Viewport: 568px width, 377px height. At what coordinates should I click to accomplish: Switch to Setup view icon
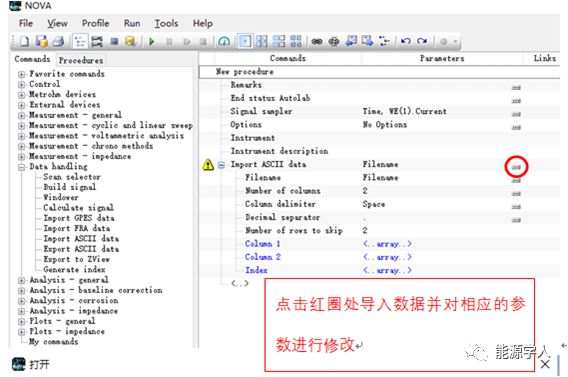[79, 41]
